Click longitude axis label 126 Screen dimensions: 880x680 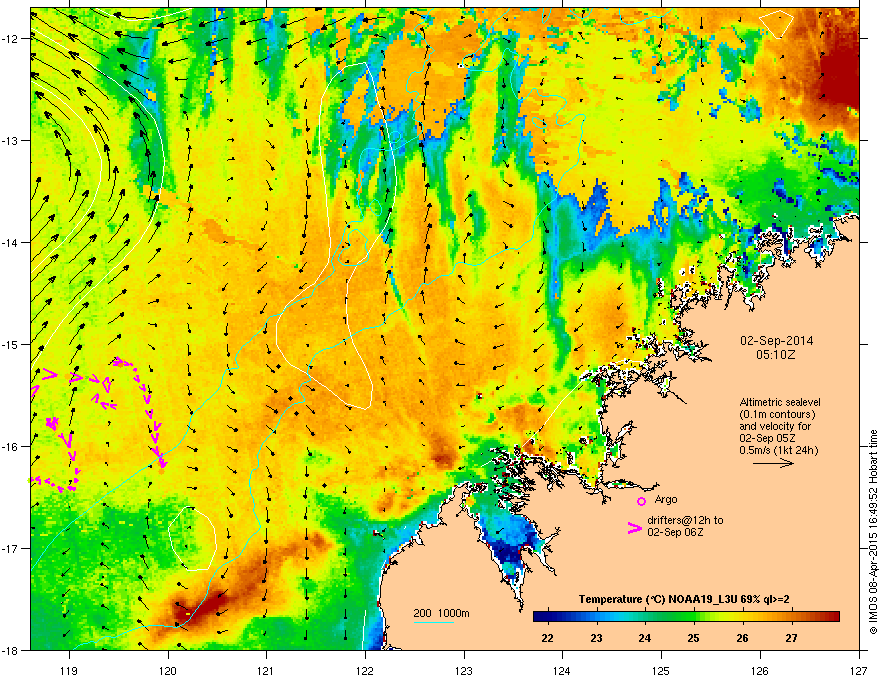pyautogui.click(x=760, y=670)
